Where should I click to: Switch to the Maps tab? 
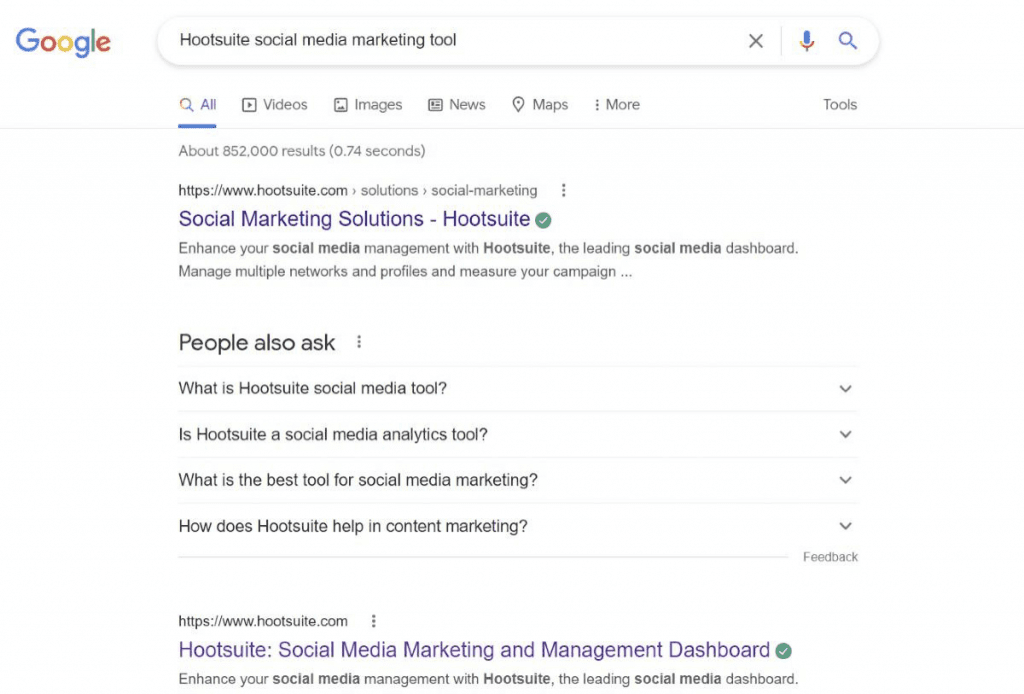[539, 104]
